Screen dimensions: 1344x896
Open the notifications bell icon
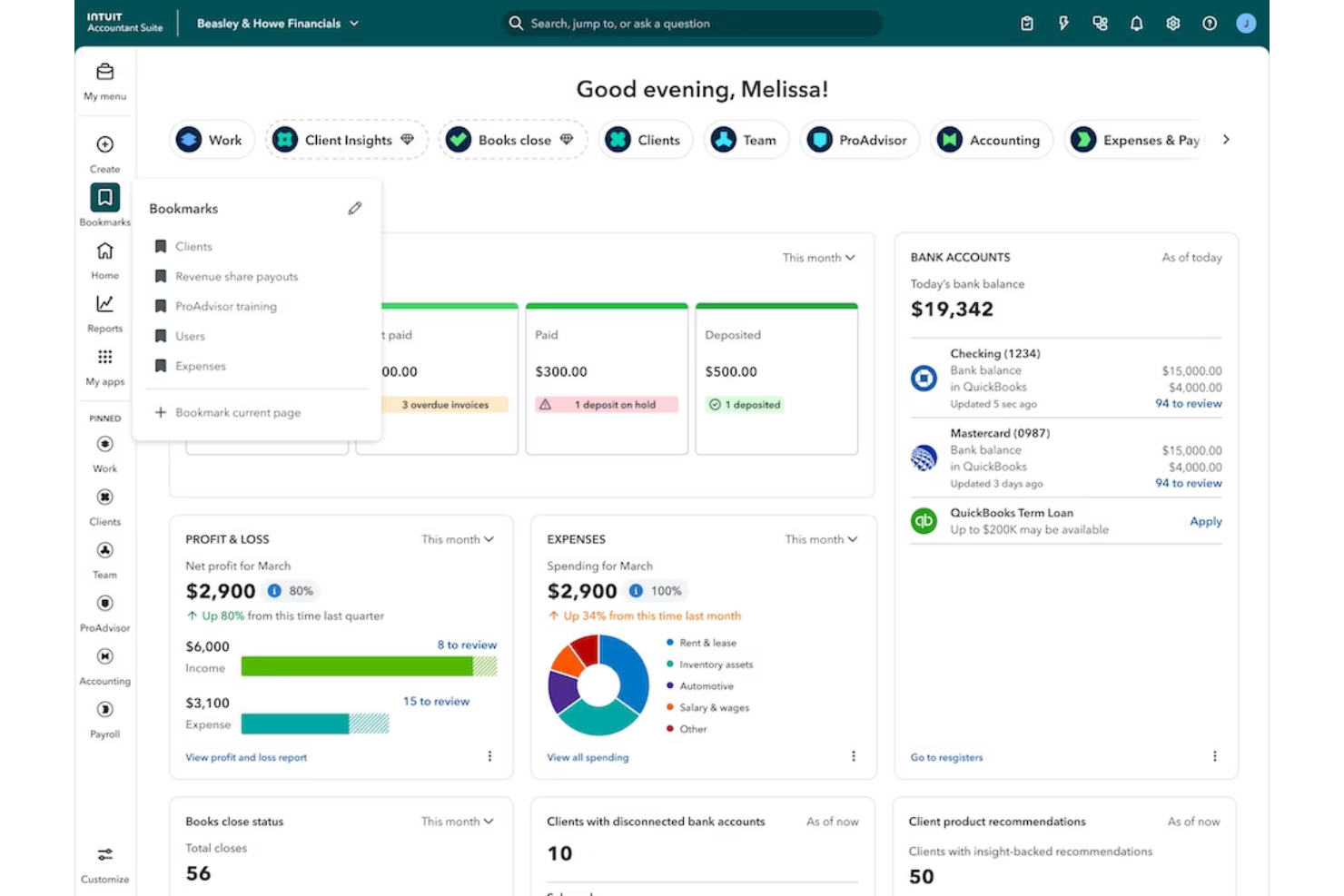(x=1136, y=24)
